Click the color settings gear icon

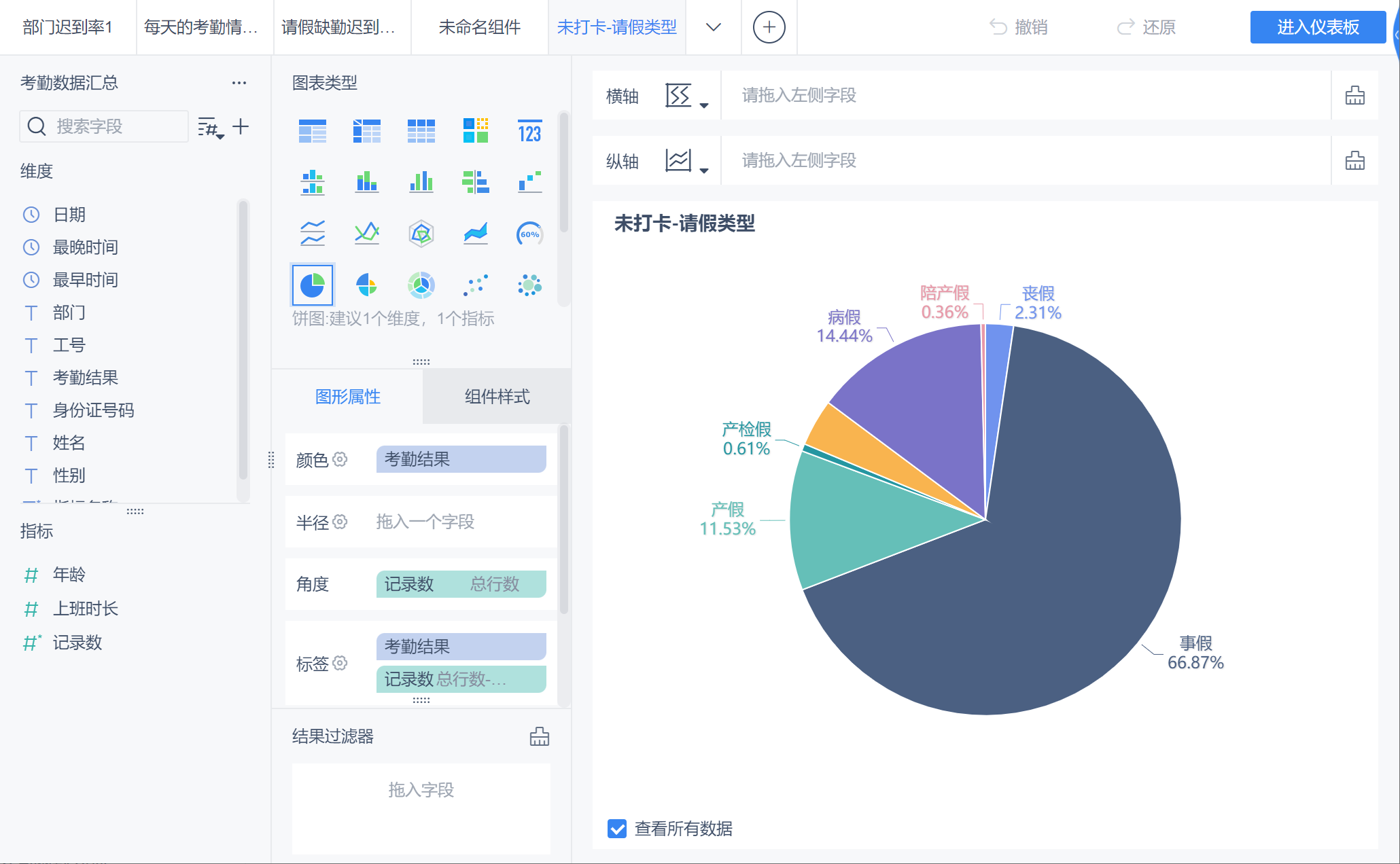(x=340, y=459)
